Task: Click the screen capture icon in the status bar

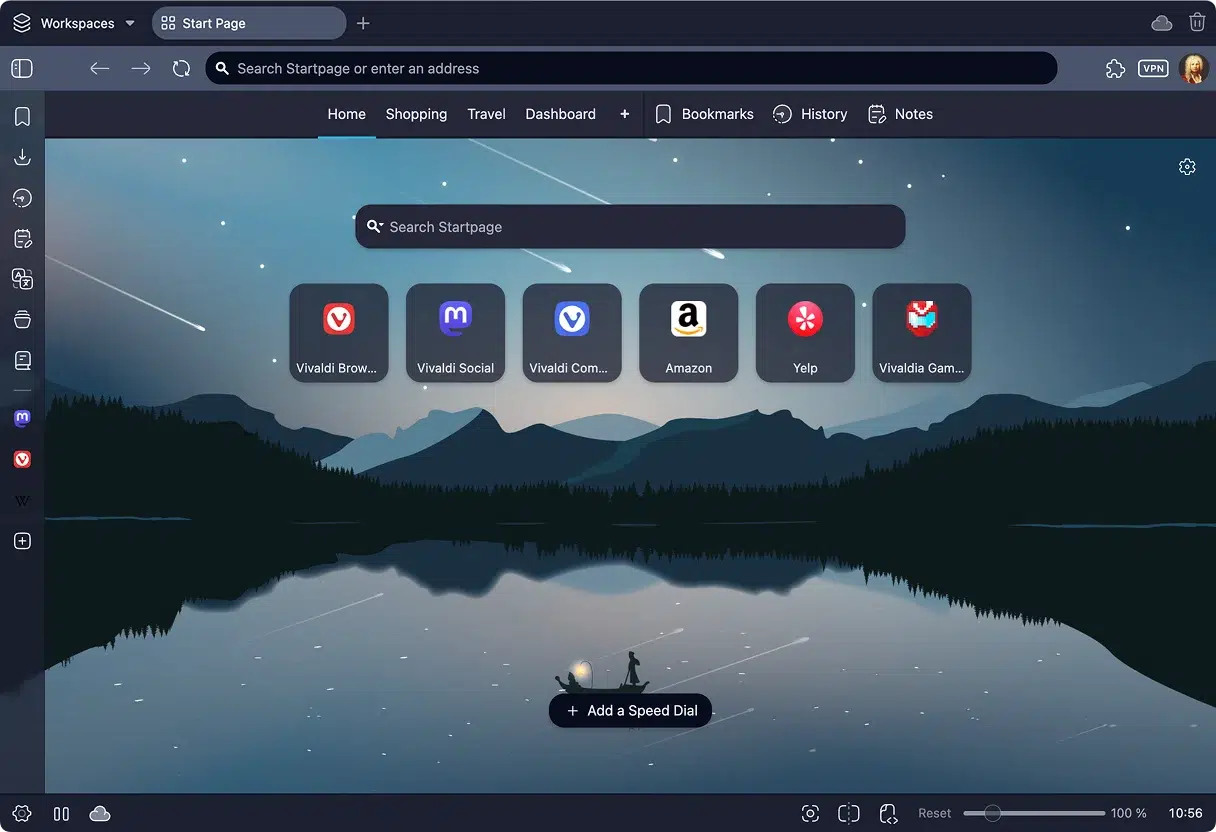Action: tap(811, 813)
